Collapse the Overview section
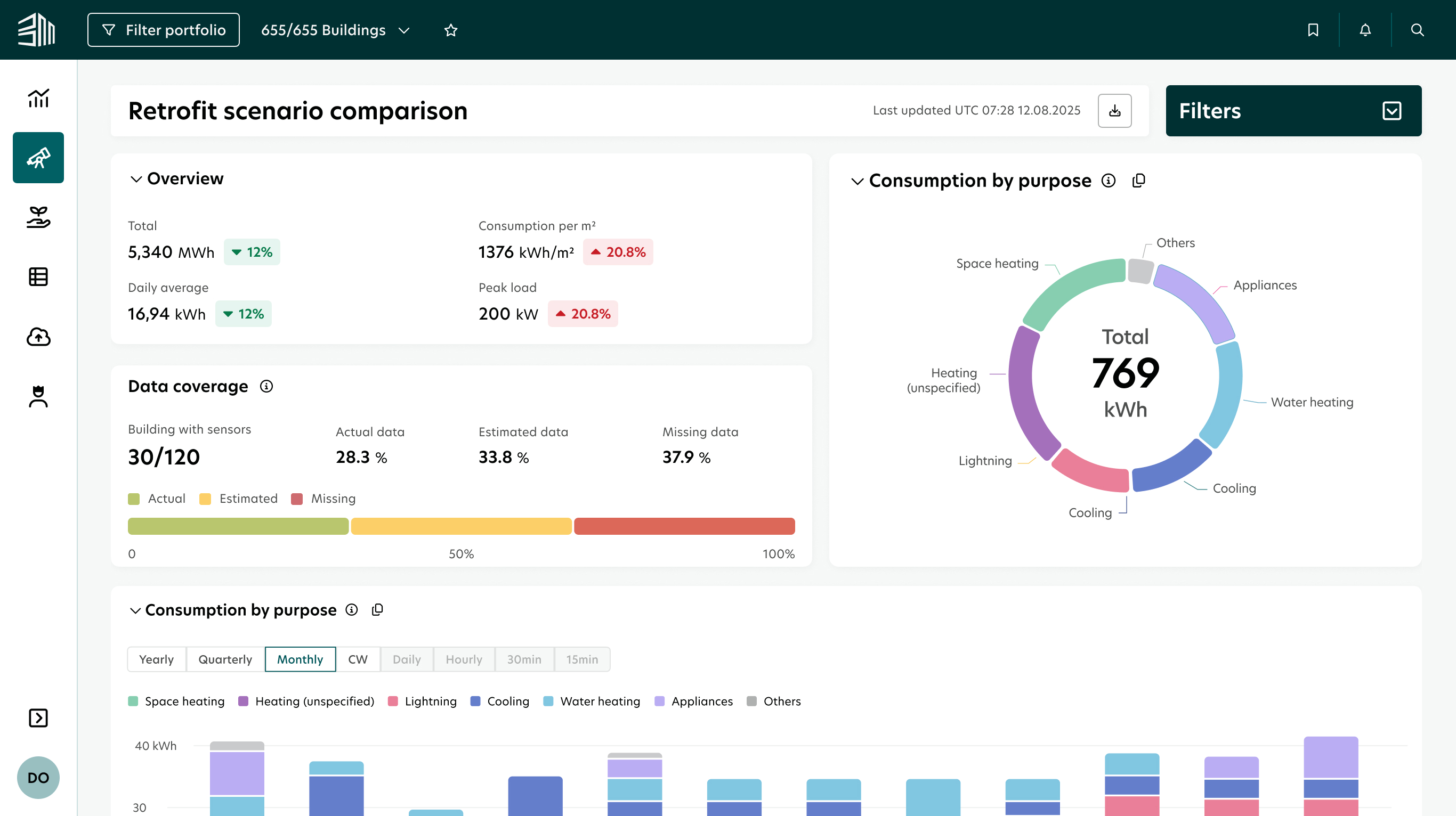1456x816 pixels. click(x=136, y=179)
